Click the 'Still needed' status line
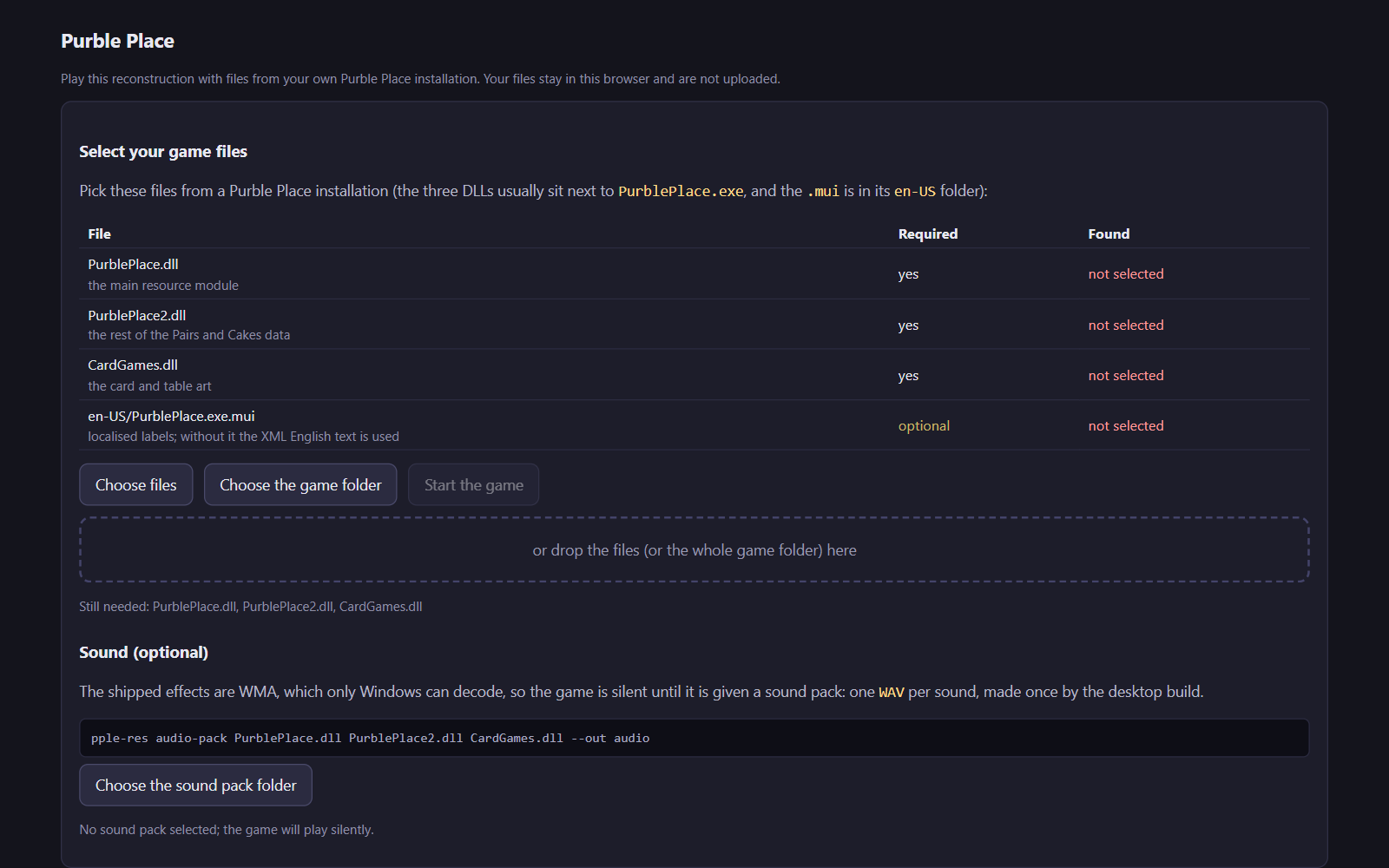This screenshot has width=1389, height=868. pos(251,606)
